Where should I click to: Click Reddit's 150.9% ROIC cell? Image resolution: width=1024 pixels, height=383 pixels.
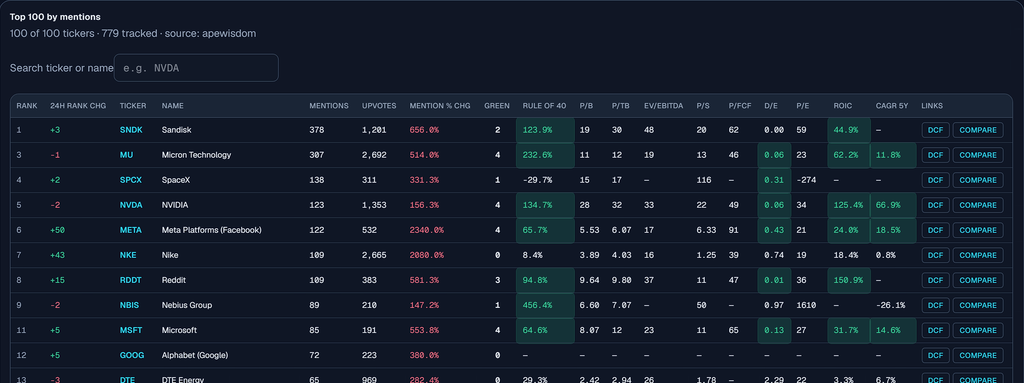(x=848, y=280)
